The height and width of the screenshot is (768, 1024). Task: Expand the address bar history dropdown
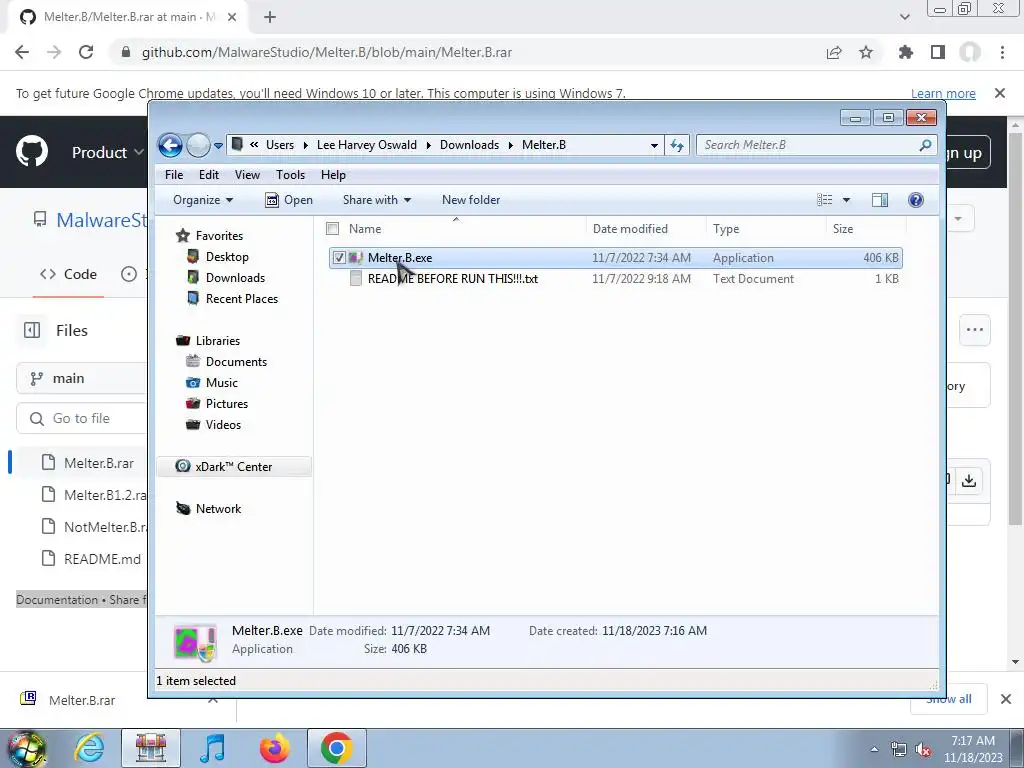[654, 146]
